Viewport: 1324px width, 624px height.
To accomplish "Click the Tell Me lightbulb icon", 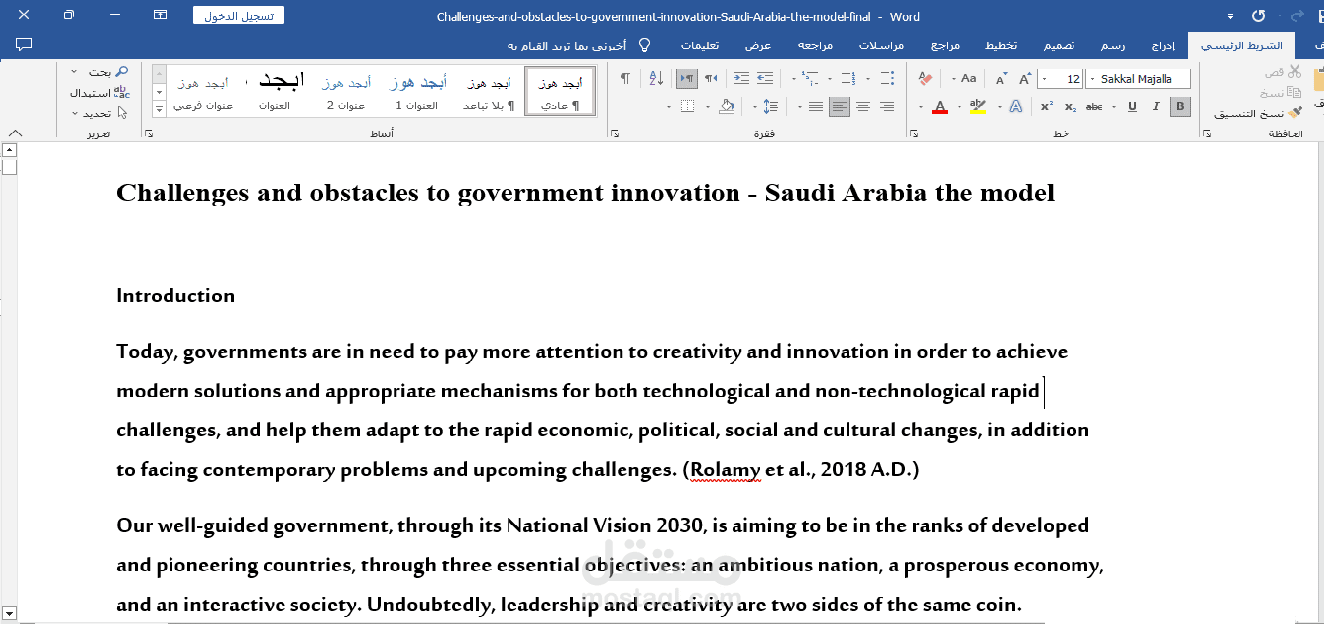I will click(x=645, y=45).
